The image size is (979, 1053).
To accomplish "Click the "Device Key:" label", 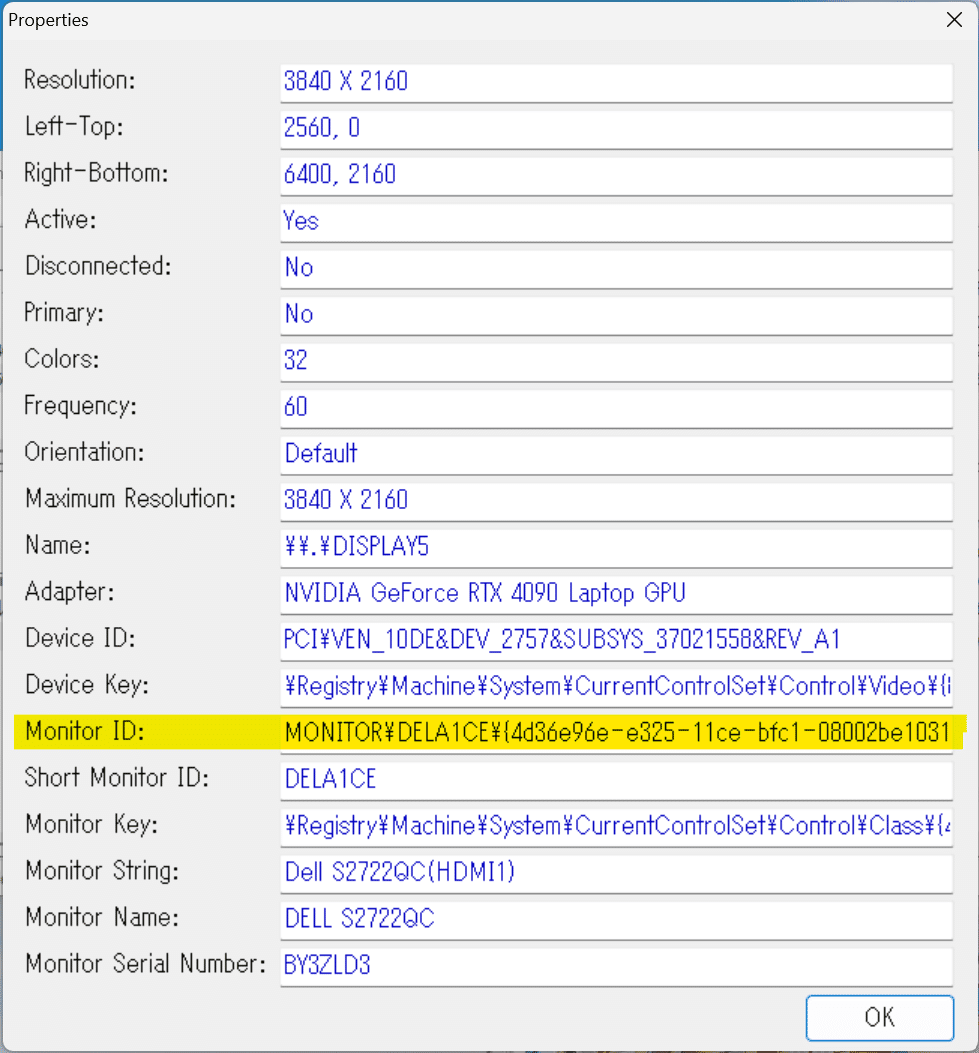I will tap(87, 686).
